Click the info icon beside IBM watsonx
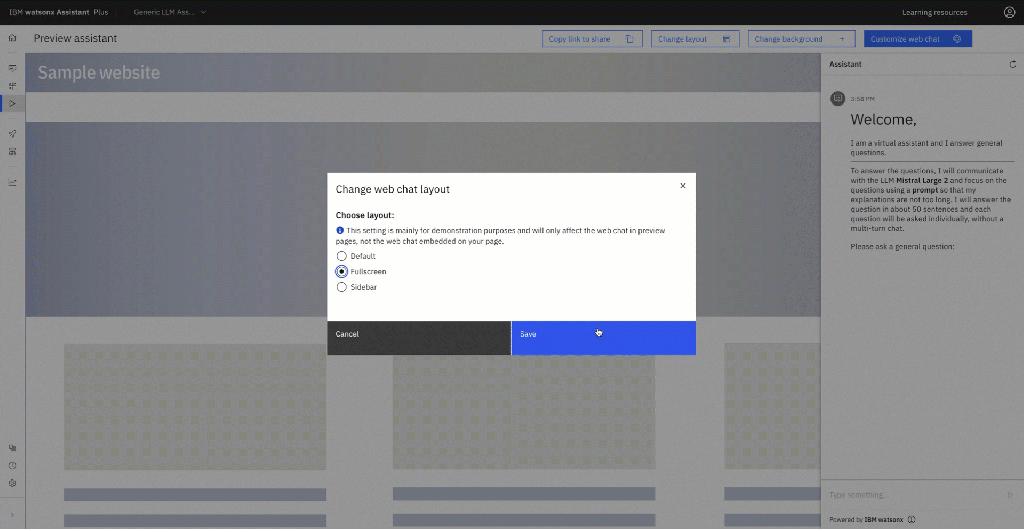 coord(911,519)
